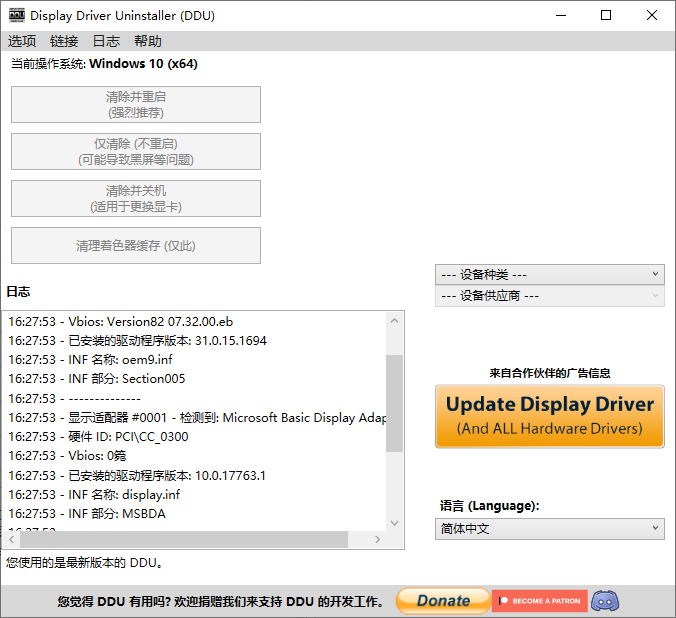
Task: Open the 设备供应商 vendor dropdown
Action: point(549,296)
